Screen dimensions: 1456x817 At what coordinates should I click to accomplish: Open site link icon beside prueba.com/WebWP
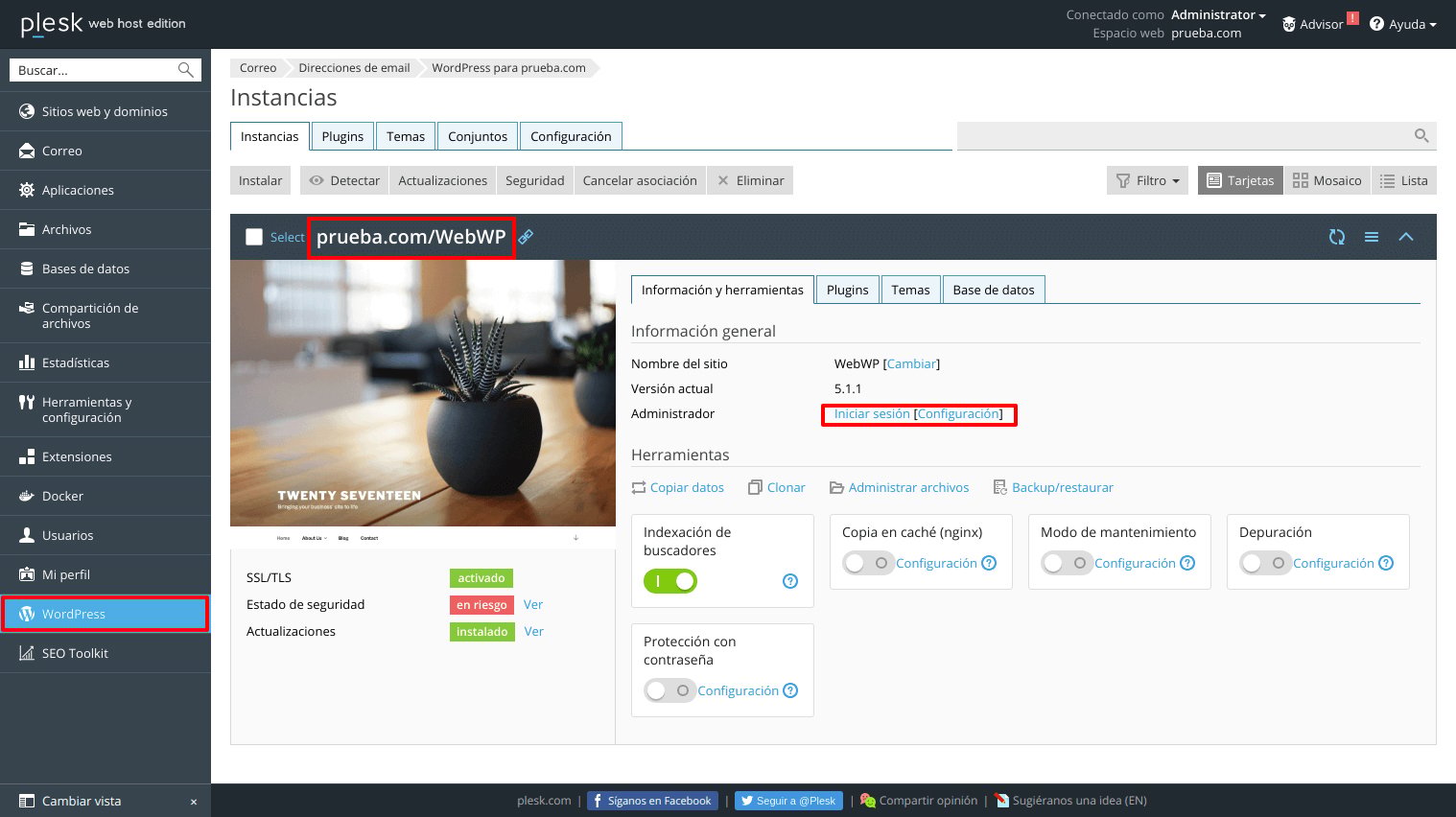(526, 237)
